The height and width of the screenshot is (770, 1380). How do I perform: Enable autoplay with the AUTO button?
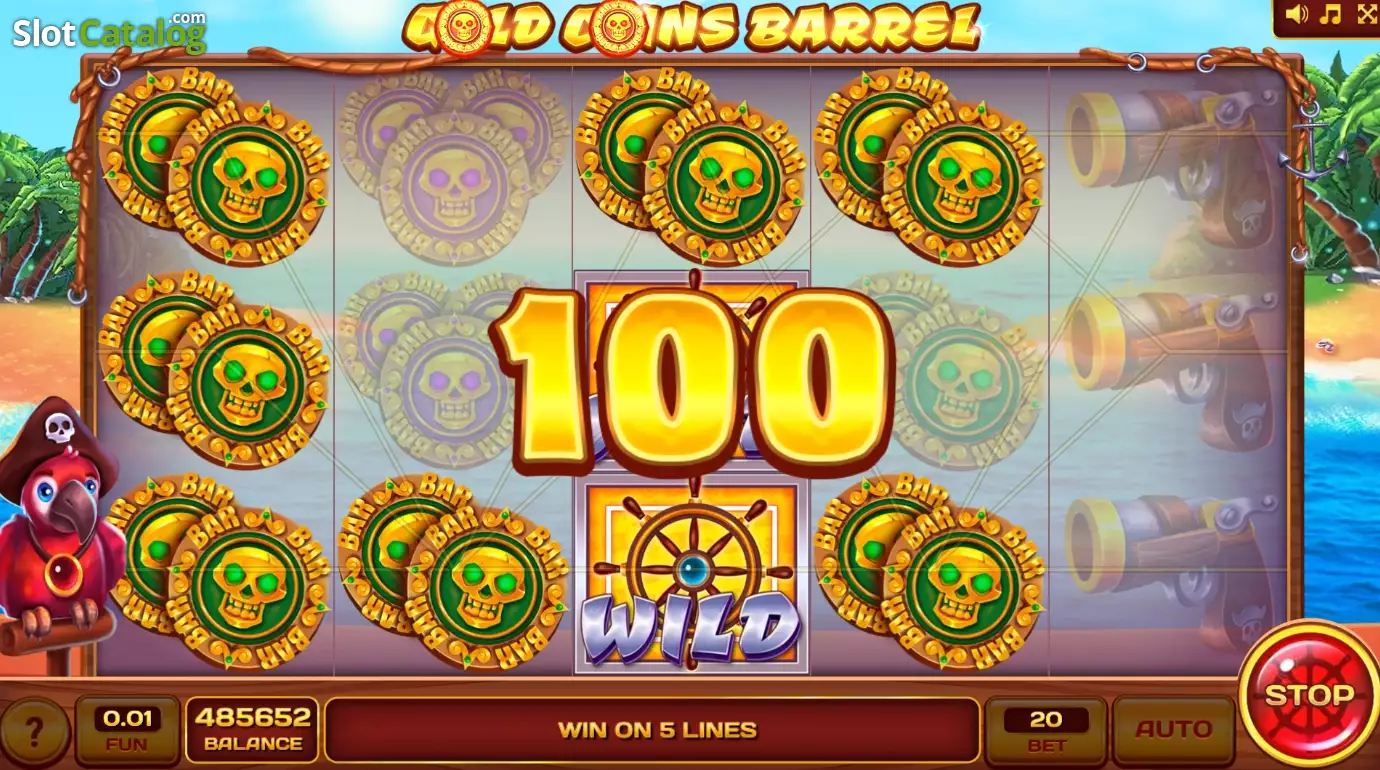(1173, 730)
